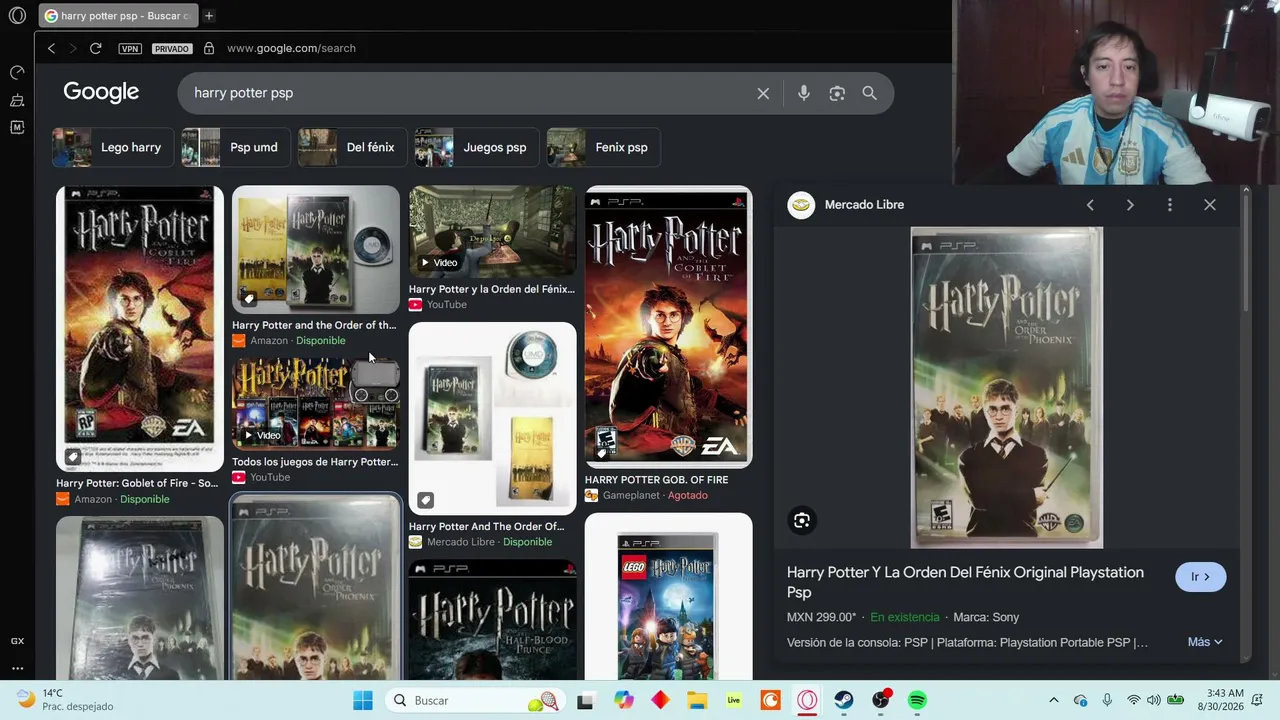Viewport: 1280px width, 720px height.
Task: Open Todos los juegos YouTube video thumbnail
Action: [316, 402]
